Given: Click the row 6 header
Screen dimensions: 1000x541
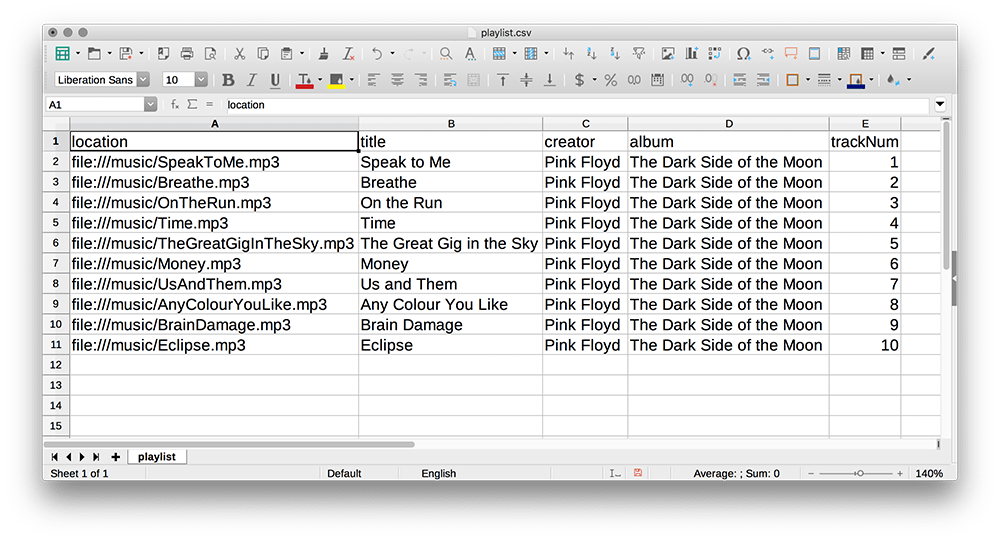Looking at the screenshot, I should tap(56, 243).
